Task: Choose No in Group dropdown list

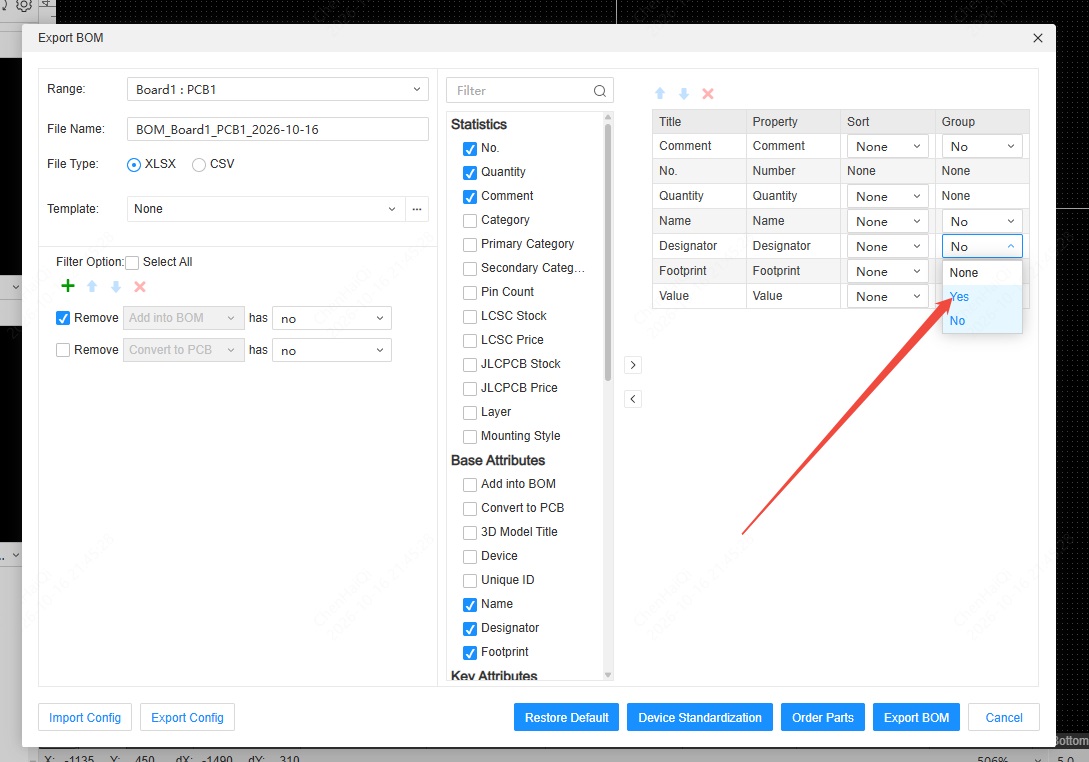Action: (x=982, y=321)
